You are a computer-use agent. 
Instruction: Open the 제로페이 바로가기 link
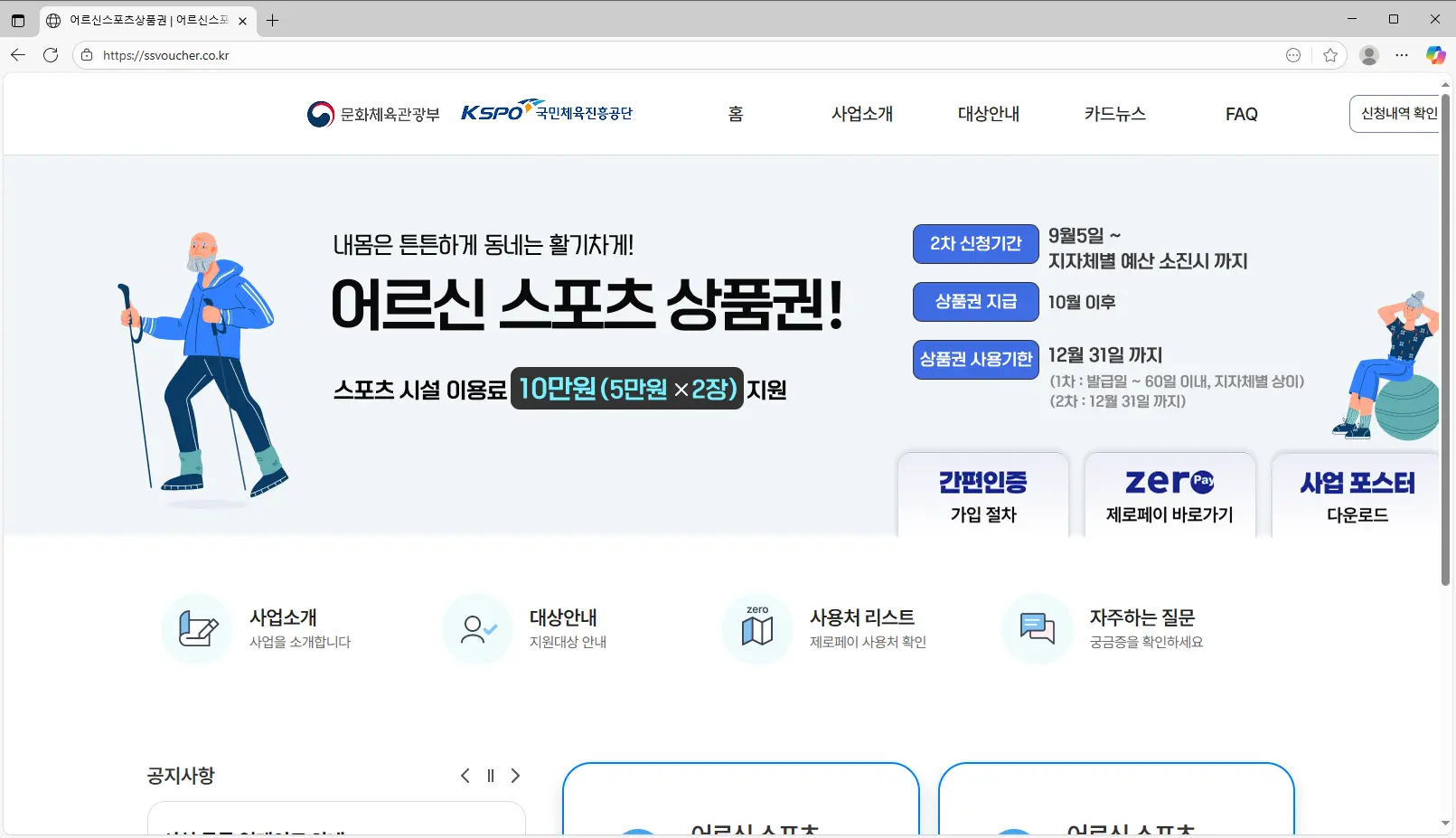(x=1169, y=496)
